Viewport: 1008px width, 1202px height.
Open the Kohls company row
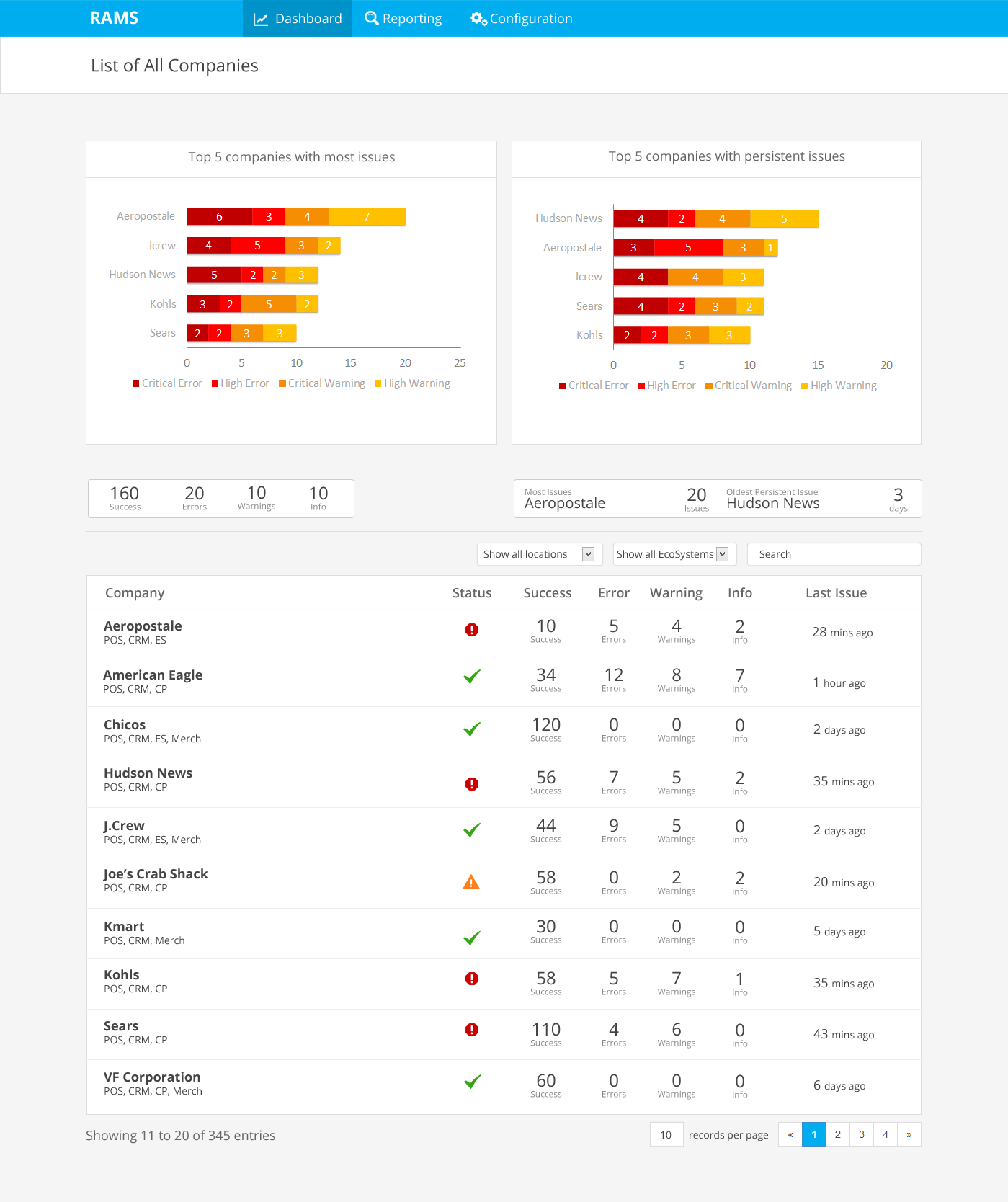tap(504, 984)
